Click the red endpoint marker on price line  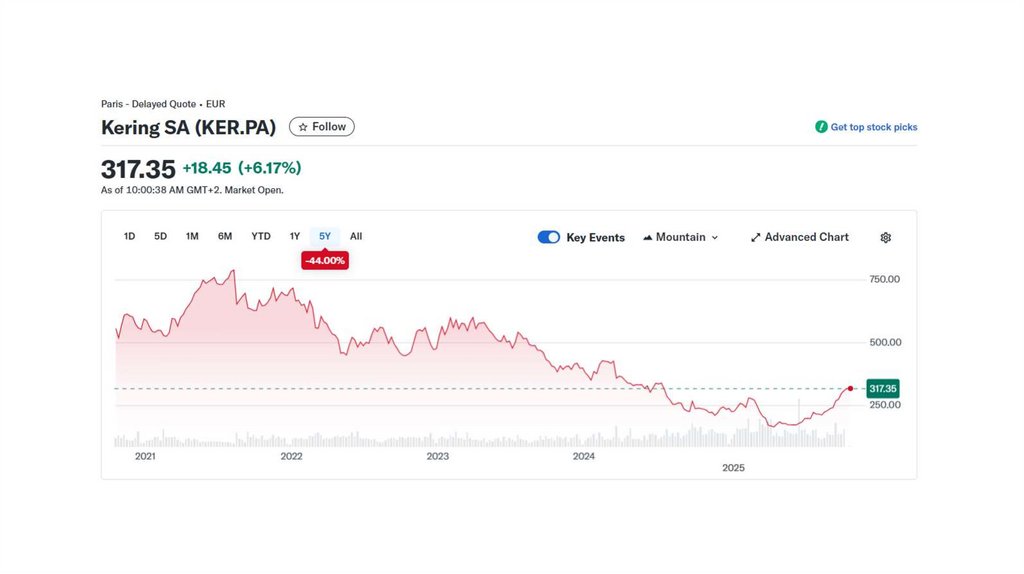850,388
